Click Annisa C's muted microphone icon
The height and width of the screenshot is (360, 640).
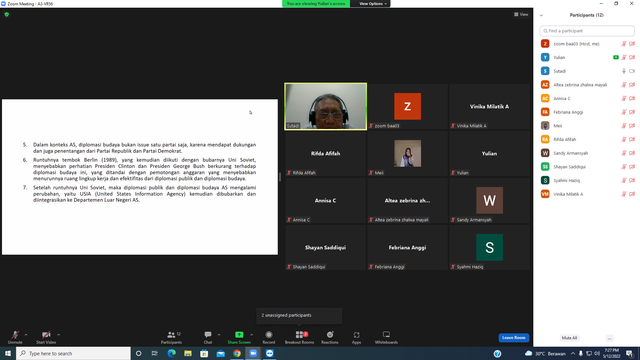click(x=624, y=98)
